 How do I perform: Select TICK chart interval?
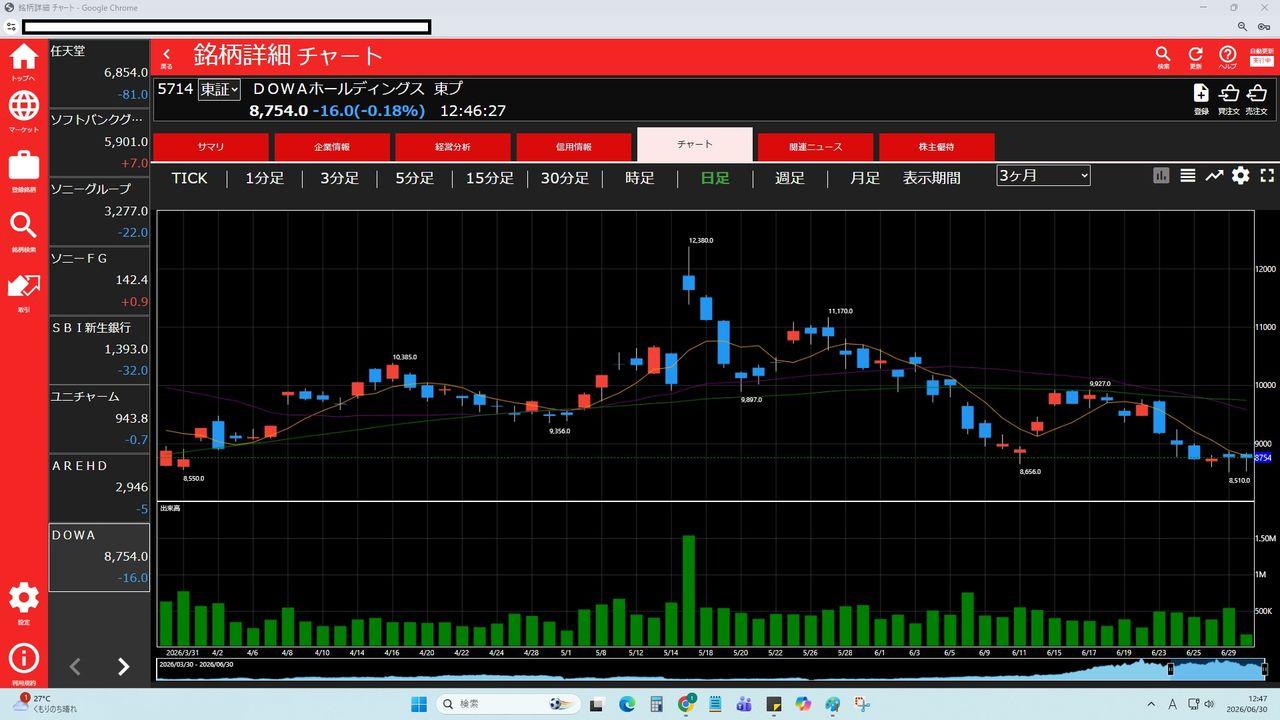(189, 178)
